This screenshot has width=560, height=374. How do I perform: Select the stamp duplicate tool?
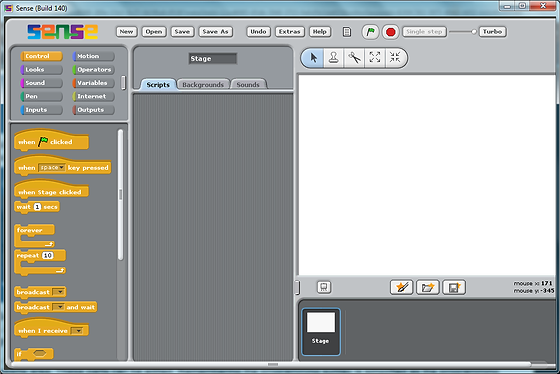(x=334, y=58)
